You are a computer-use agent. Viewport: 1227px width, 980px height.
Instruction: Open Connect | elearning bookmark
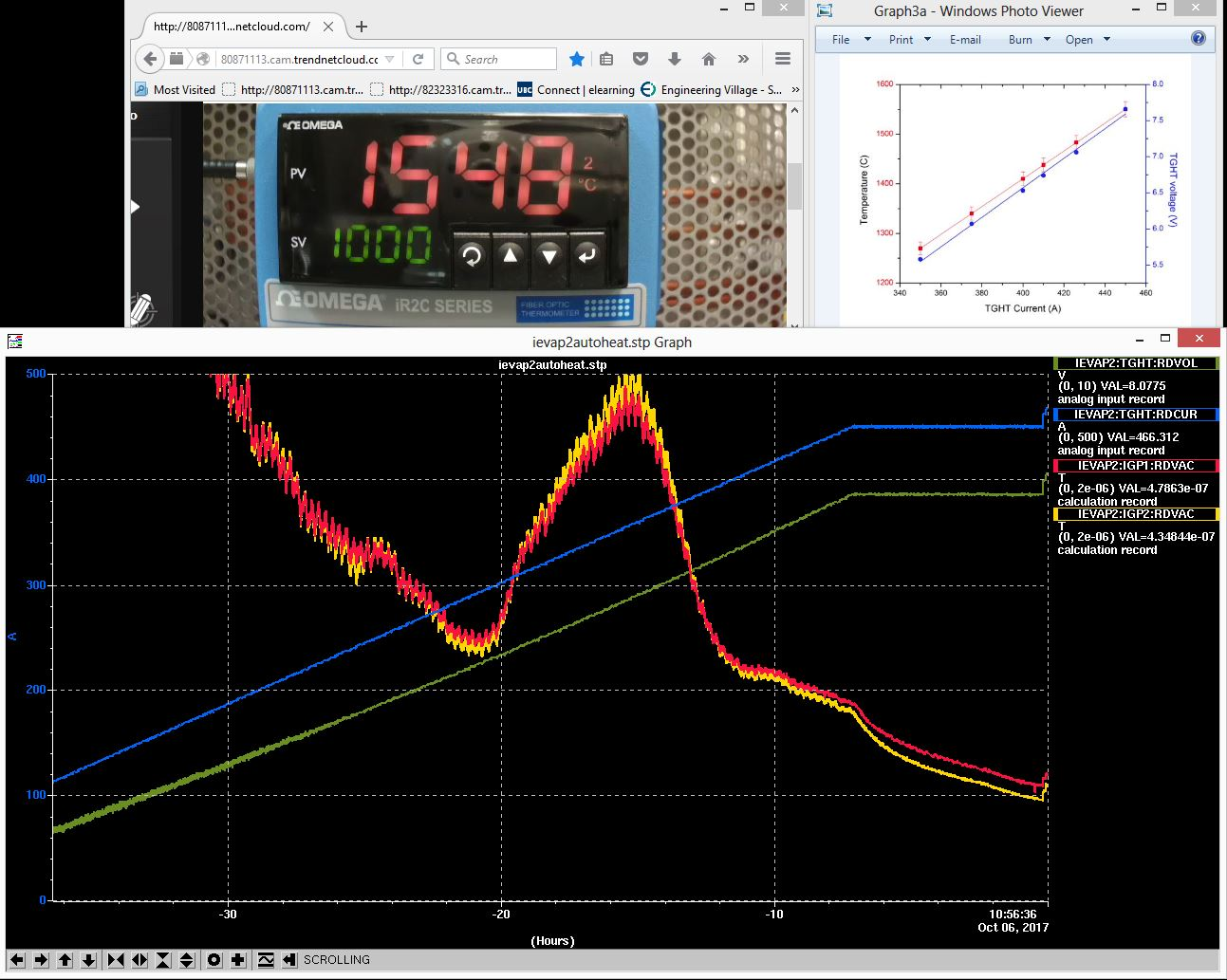[x=576, y=90]
